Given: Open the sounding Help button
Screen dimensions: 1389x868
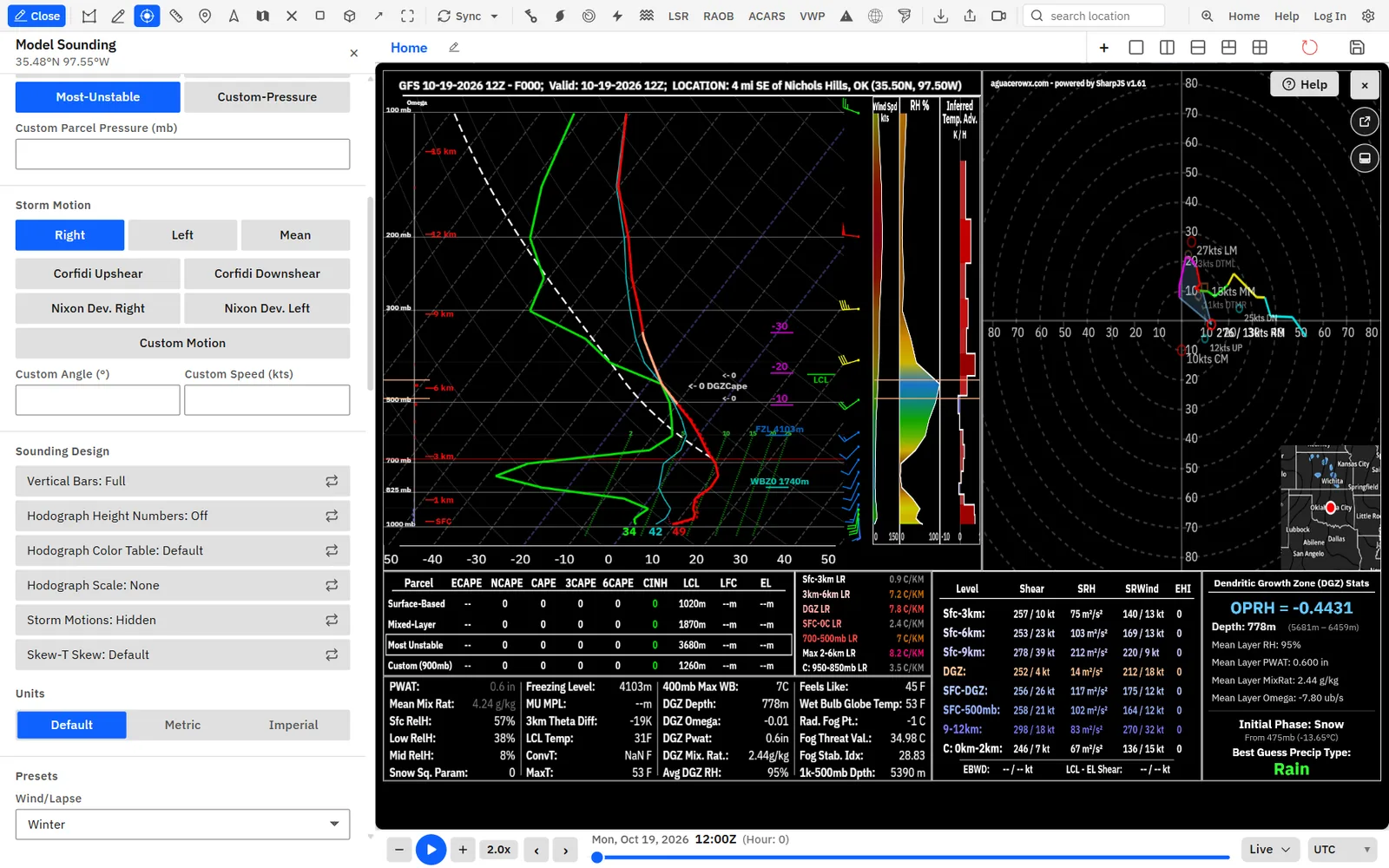Looking at the screenshot, I should point(1305,84).
